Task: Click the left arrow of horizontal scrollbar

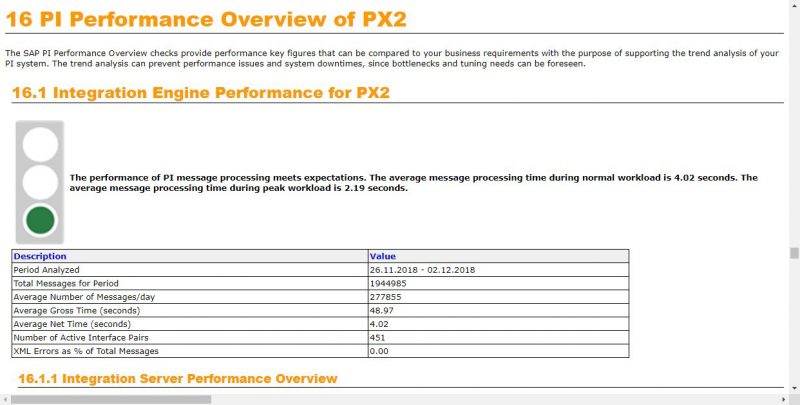Action: click(5, 399)
